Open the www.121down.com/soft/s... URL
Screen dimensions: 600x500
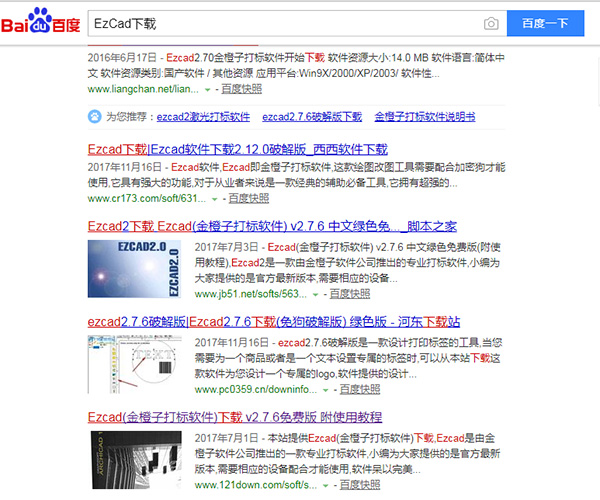(x=256, y=485)
